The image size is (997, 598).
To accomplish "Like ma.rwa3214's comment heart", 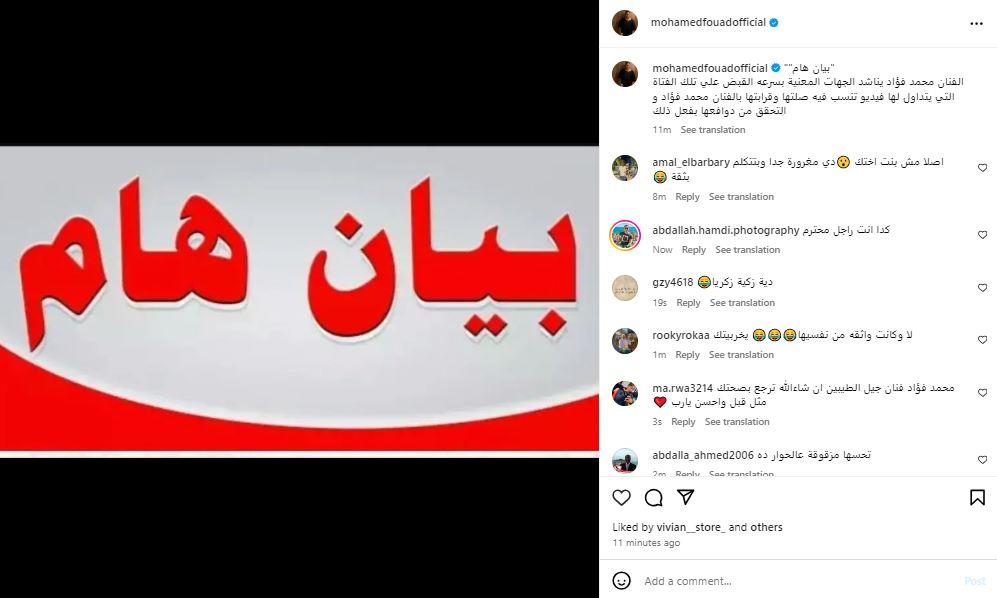I will 982,393.
